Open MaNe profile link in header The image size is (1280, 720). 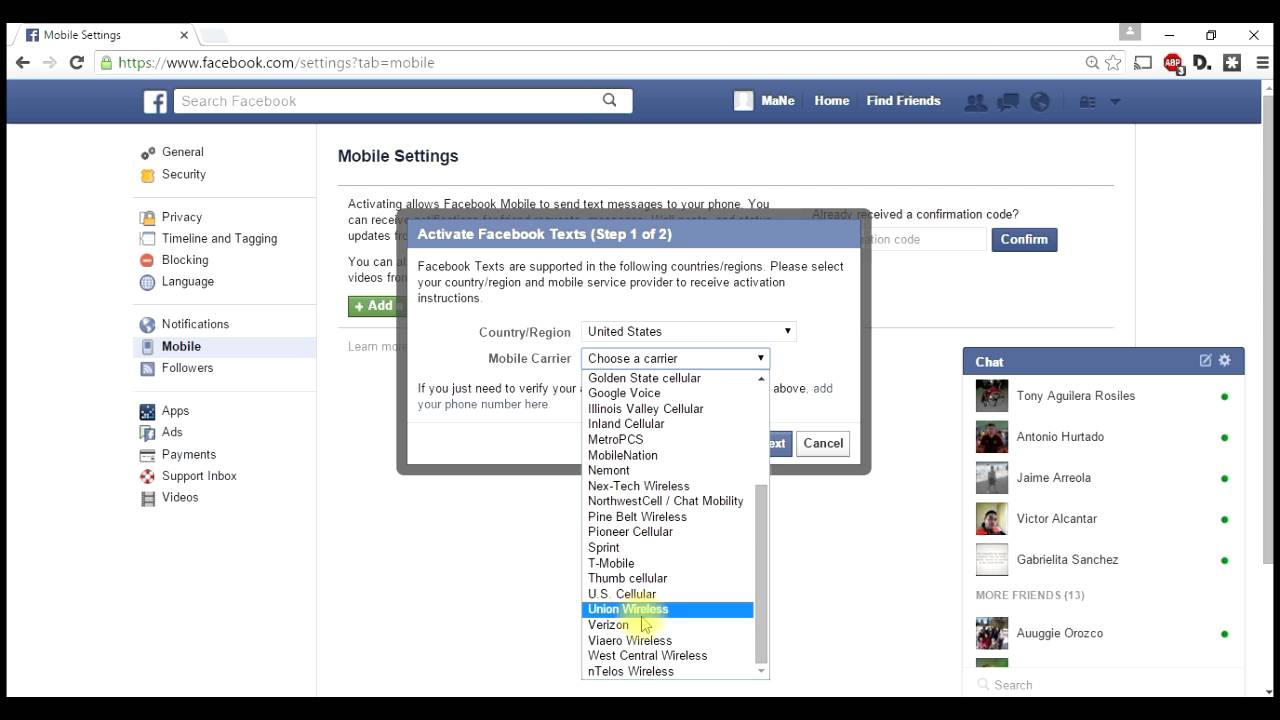pyautogui.click(x=765, y=101)
